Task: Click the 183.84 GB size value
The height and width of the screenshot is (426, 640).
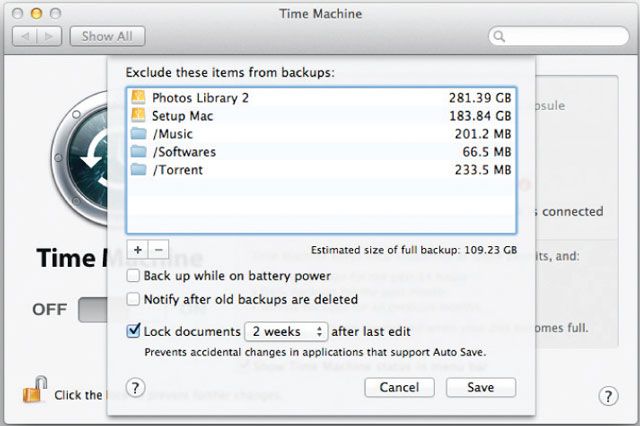Action: click(480, 116)
